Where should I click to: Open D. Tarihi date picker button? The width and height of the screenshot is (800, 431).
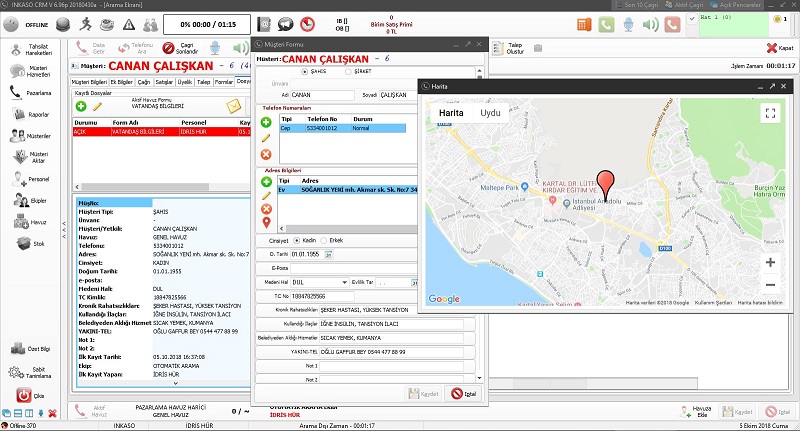point(329,254)
